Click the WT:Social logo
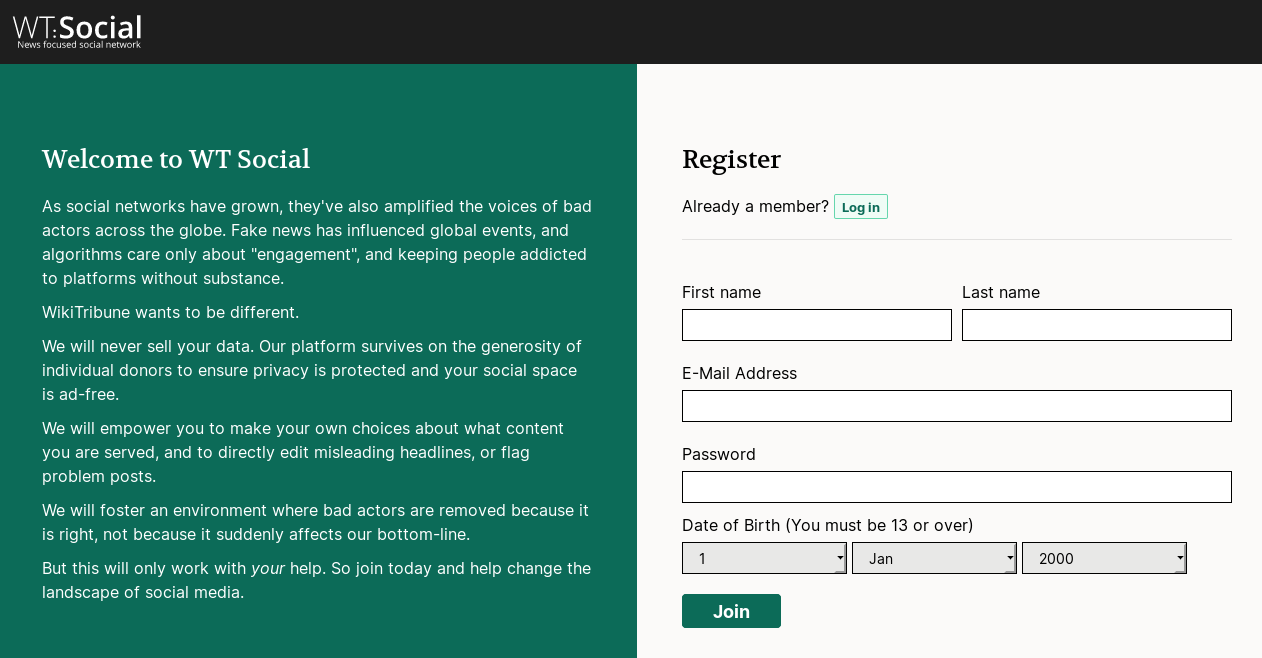Image resolution: width=1262 pixels, height=658 pixels. tap(77, 31)
